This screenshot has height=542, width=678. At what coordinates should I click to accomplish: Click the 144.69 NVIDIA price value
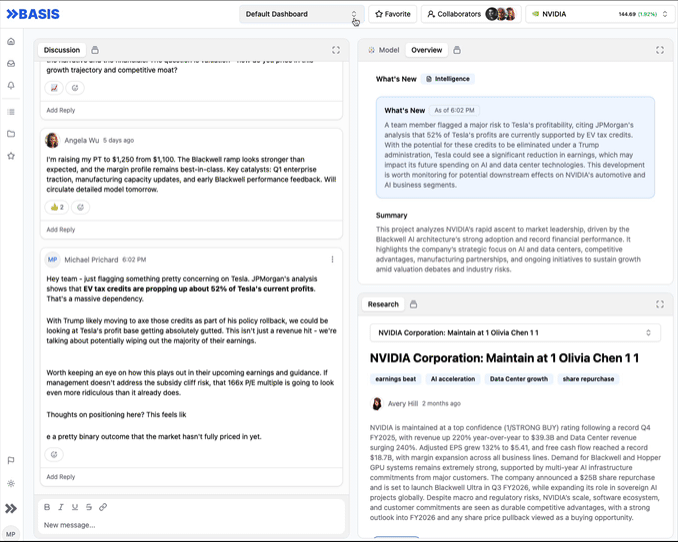pos(627,14)
